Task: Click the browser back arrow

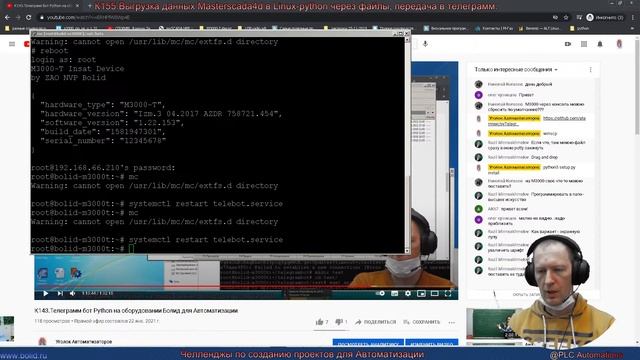Action: pyautogui.click(x=7, y=18)
